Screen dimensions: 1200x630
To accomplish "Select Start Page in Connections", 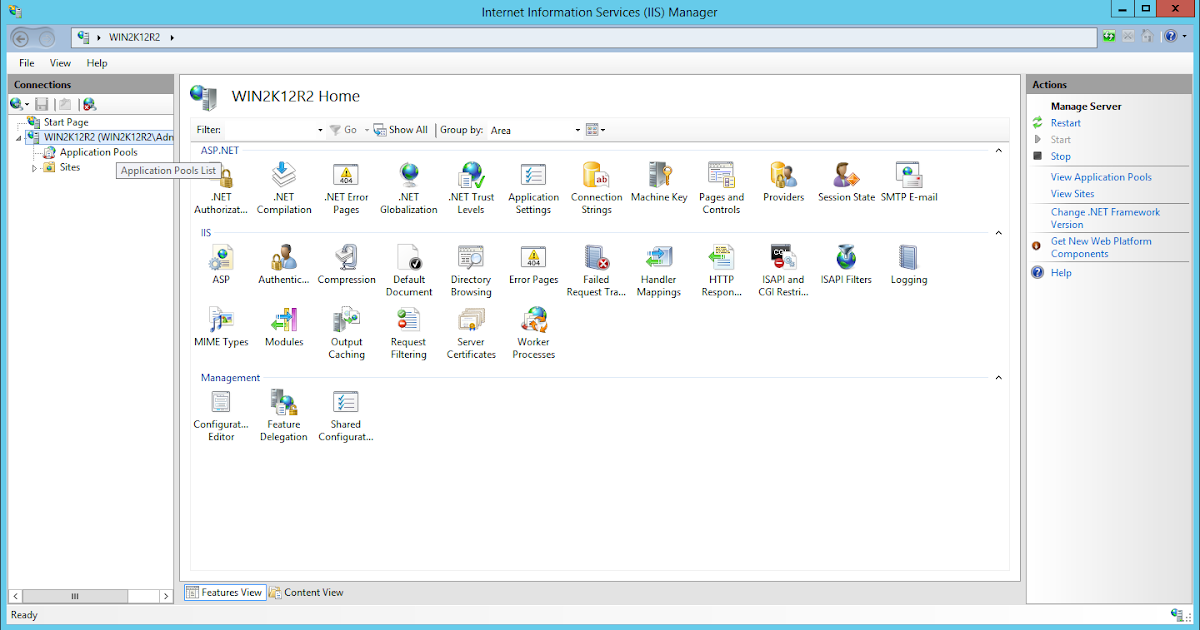I will (66, 122).
